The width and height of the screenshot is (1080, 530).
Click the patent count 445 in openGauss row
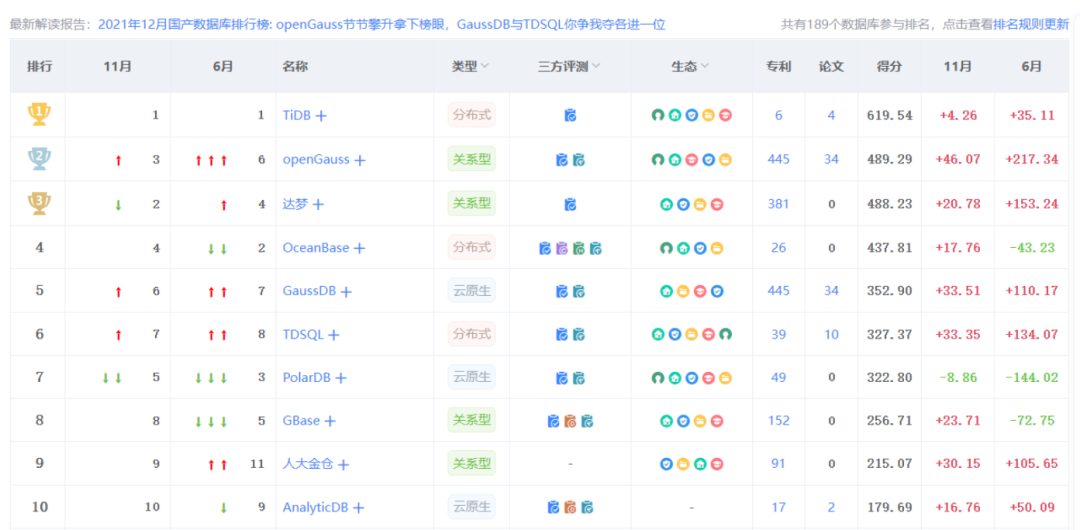(x=778, y=160)
